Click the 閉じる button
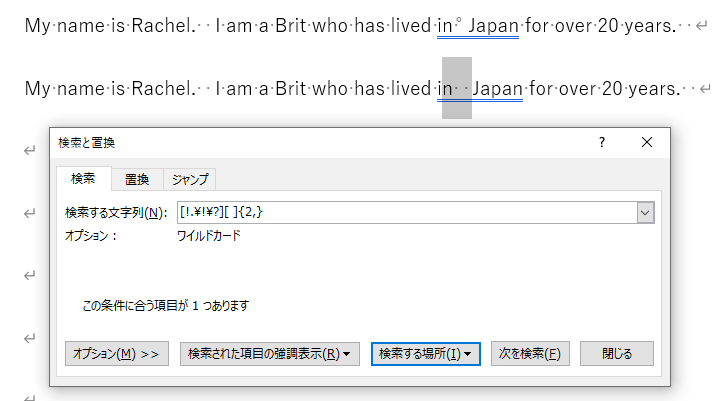 (x=617, y=354)
